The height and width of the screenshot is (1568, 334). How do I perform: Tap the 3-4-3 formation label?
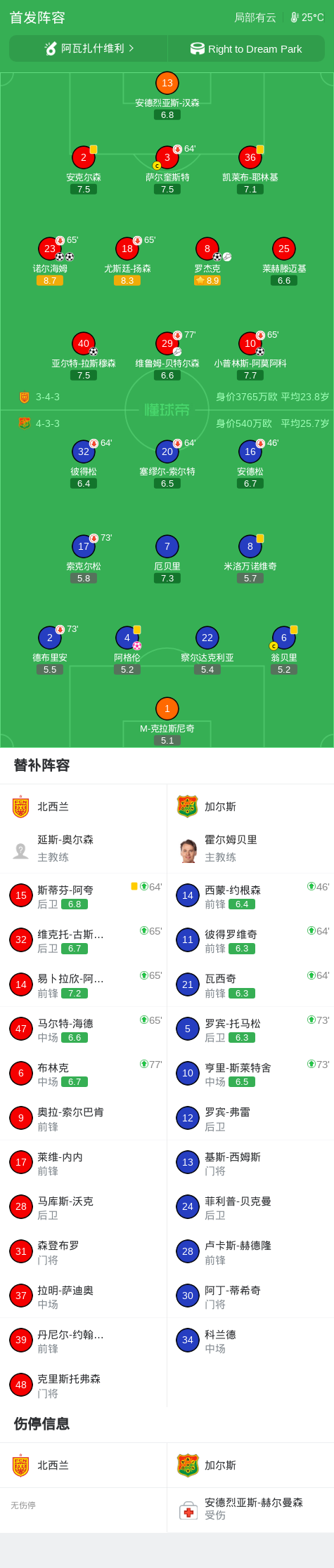(48, 397)
